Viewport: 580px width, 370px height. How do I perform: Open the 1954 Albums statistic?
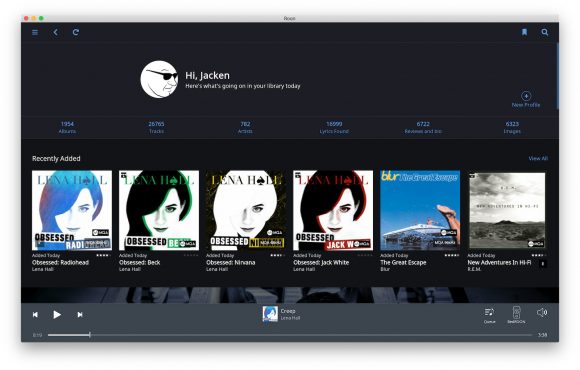(x=67, y=127)
